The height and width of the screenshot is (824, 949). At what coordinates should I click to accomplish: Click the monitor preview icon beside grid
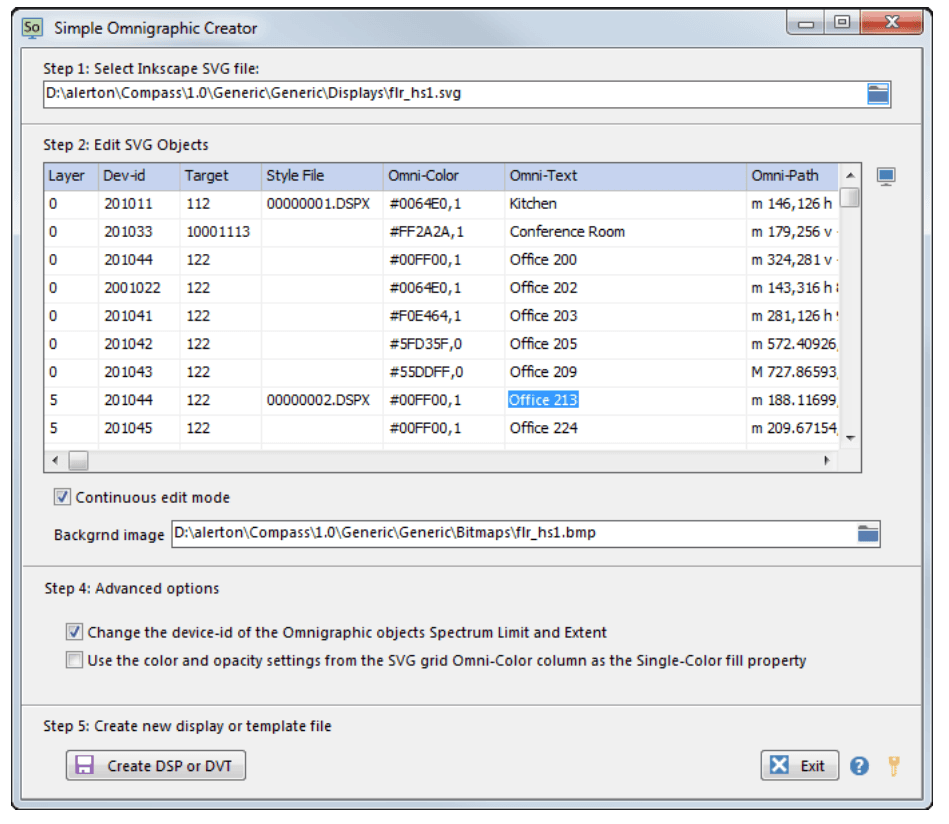[885, 177]
